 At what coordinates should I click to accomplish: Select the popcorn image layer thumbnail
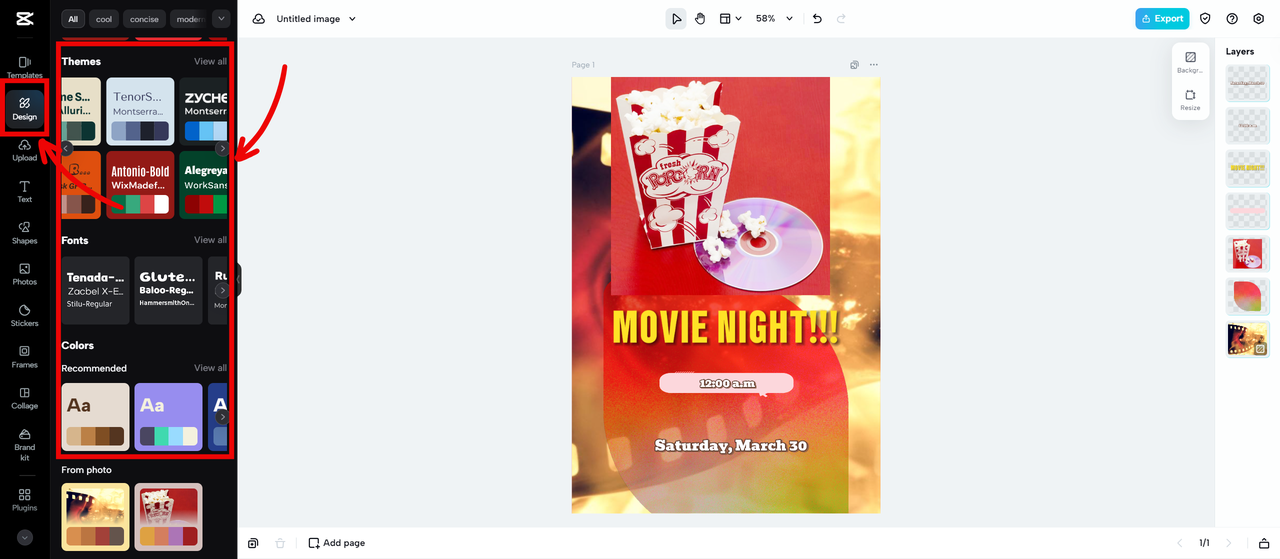coord(1248,254)
